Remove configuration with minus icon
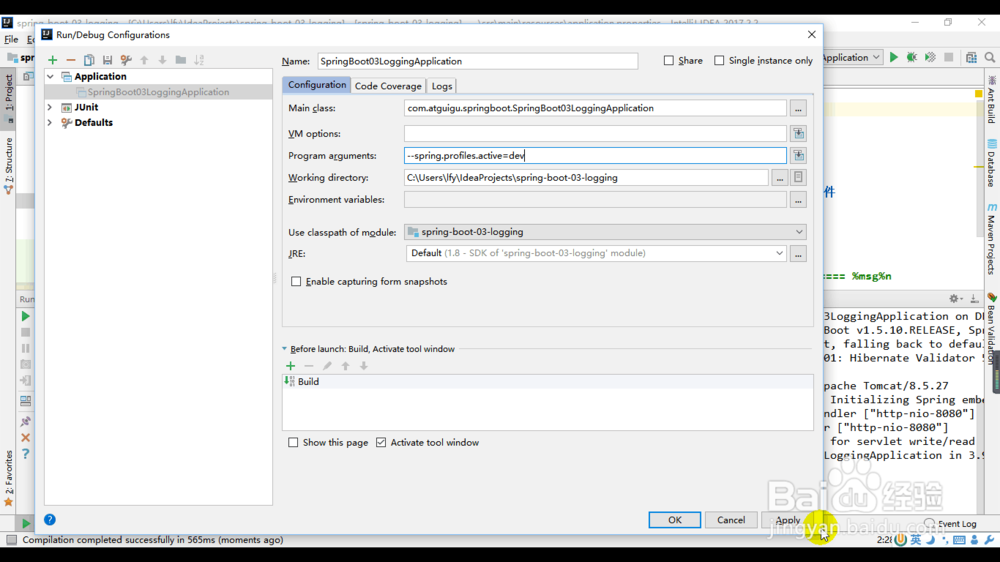1000x562 pixels. [71, 60]
